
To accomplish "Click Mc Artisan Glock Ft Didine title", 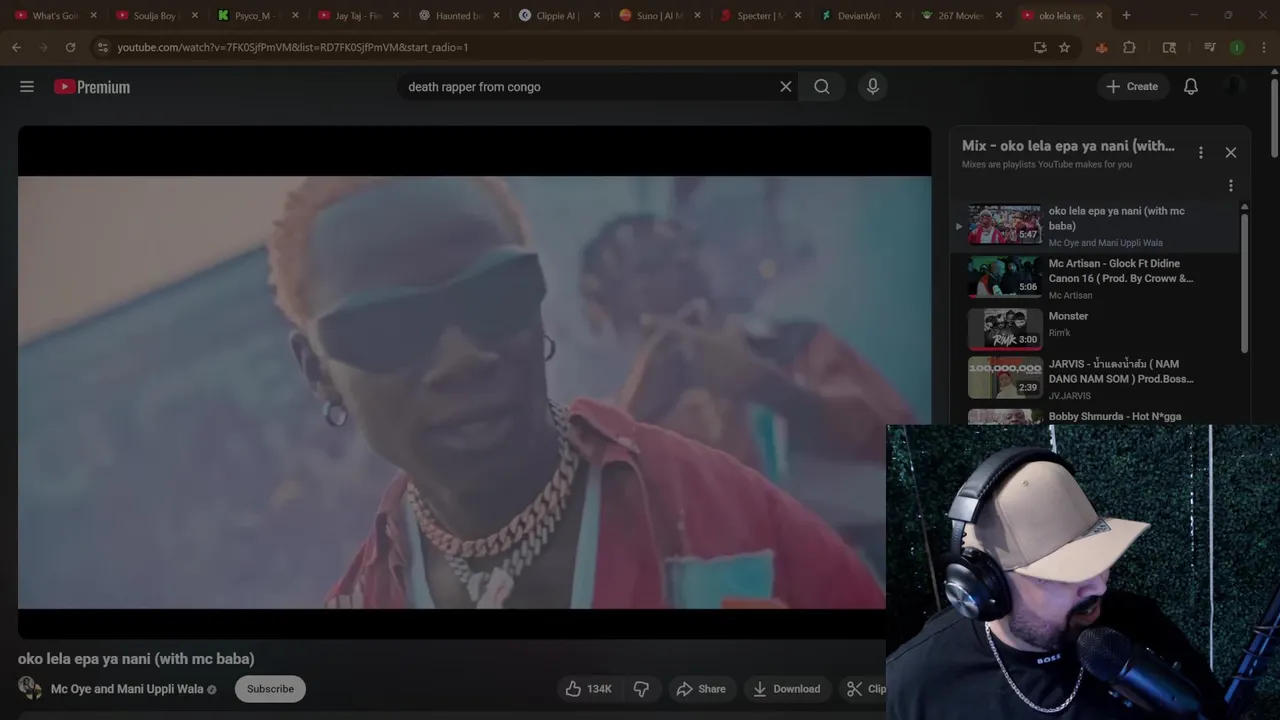I will [1121, 271].
